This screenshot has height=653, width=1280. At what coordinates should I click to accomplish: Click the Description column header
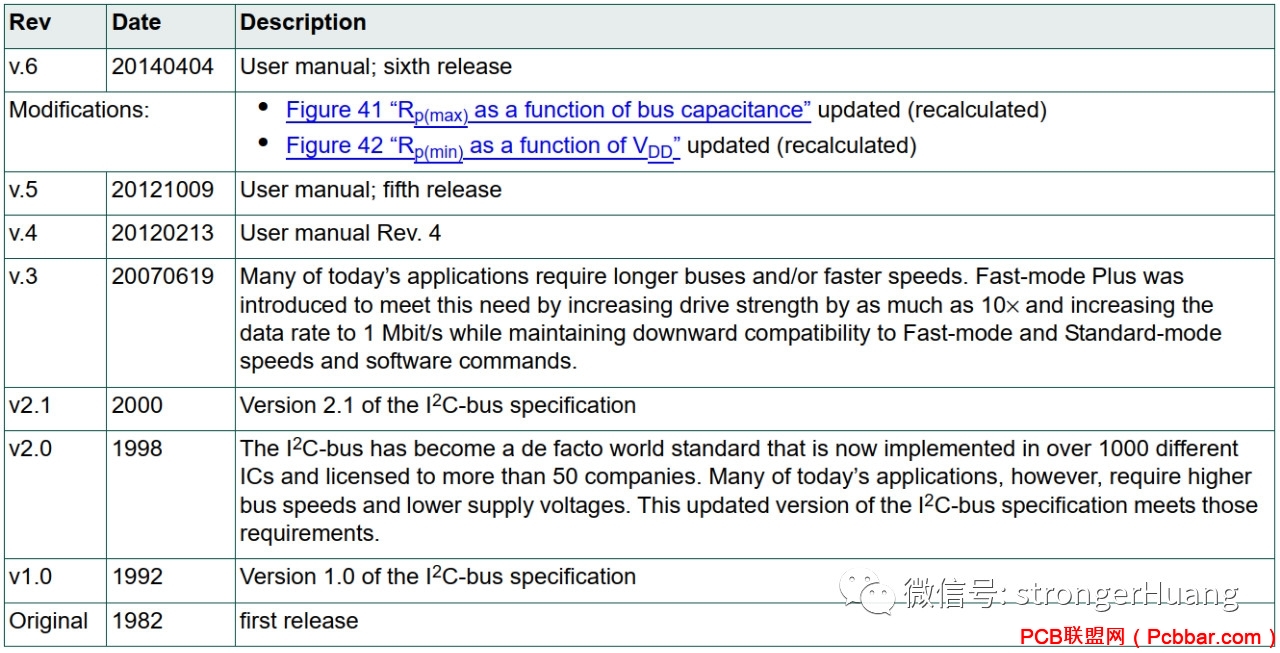click(755, 22)
